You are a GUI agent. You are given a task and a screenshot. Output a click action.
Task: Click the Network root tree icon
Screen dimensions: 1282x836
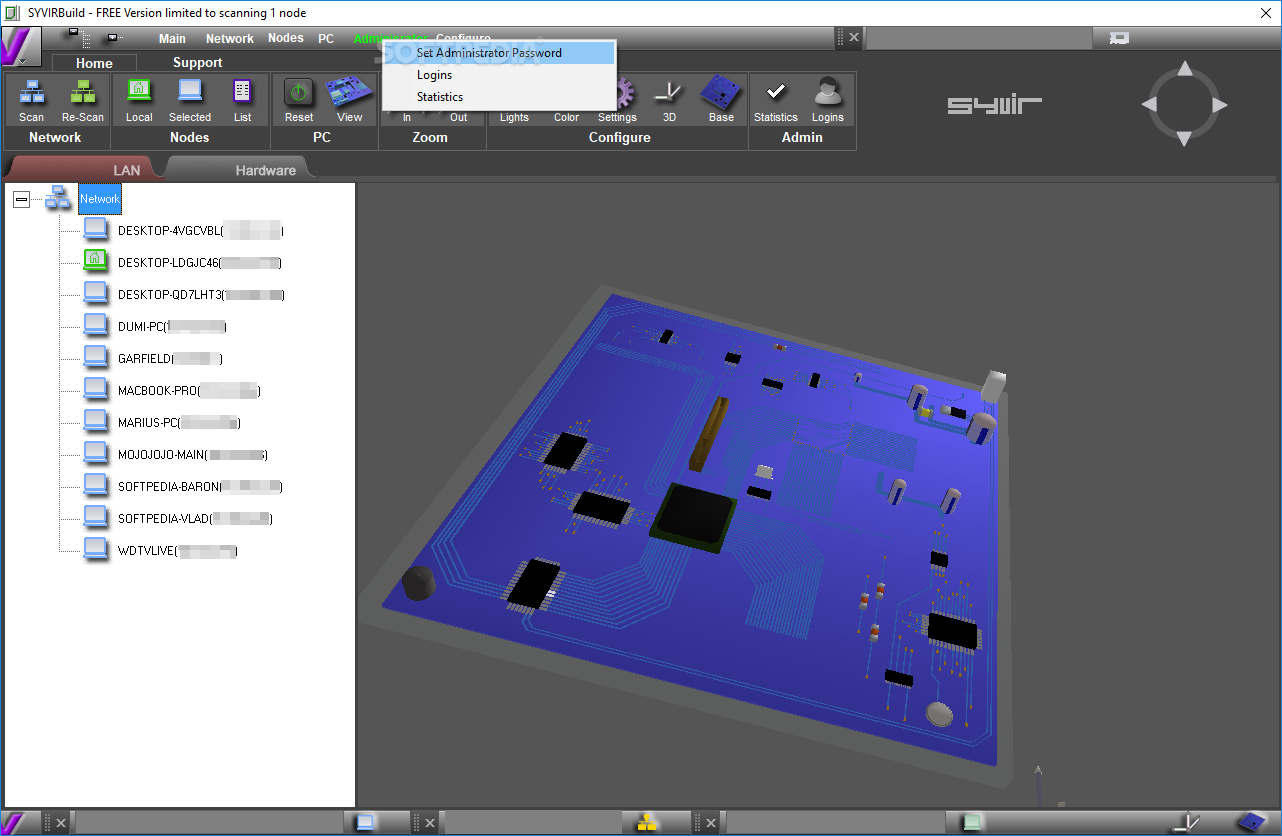point(58,199)
